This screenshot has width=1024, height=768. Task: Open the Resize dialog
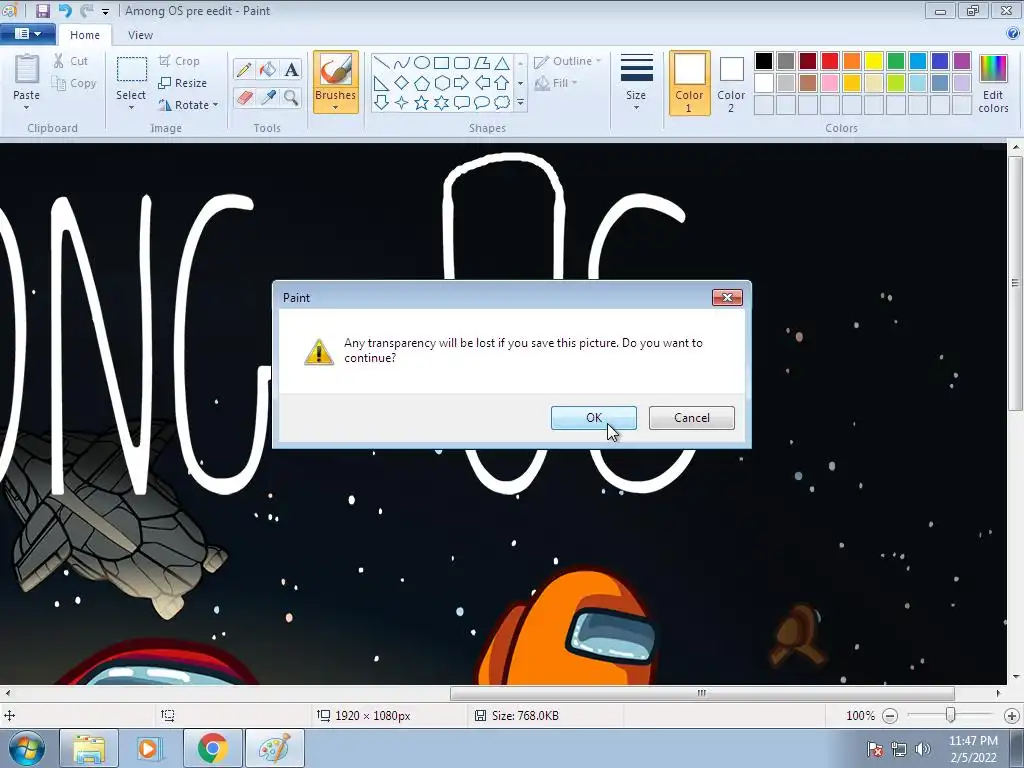(x=182, y=83)
